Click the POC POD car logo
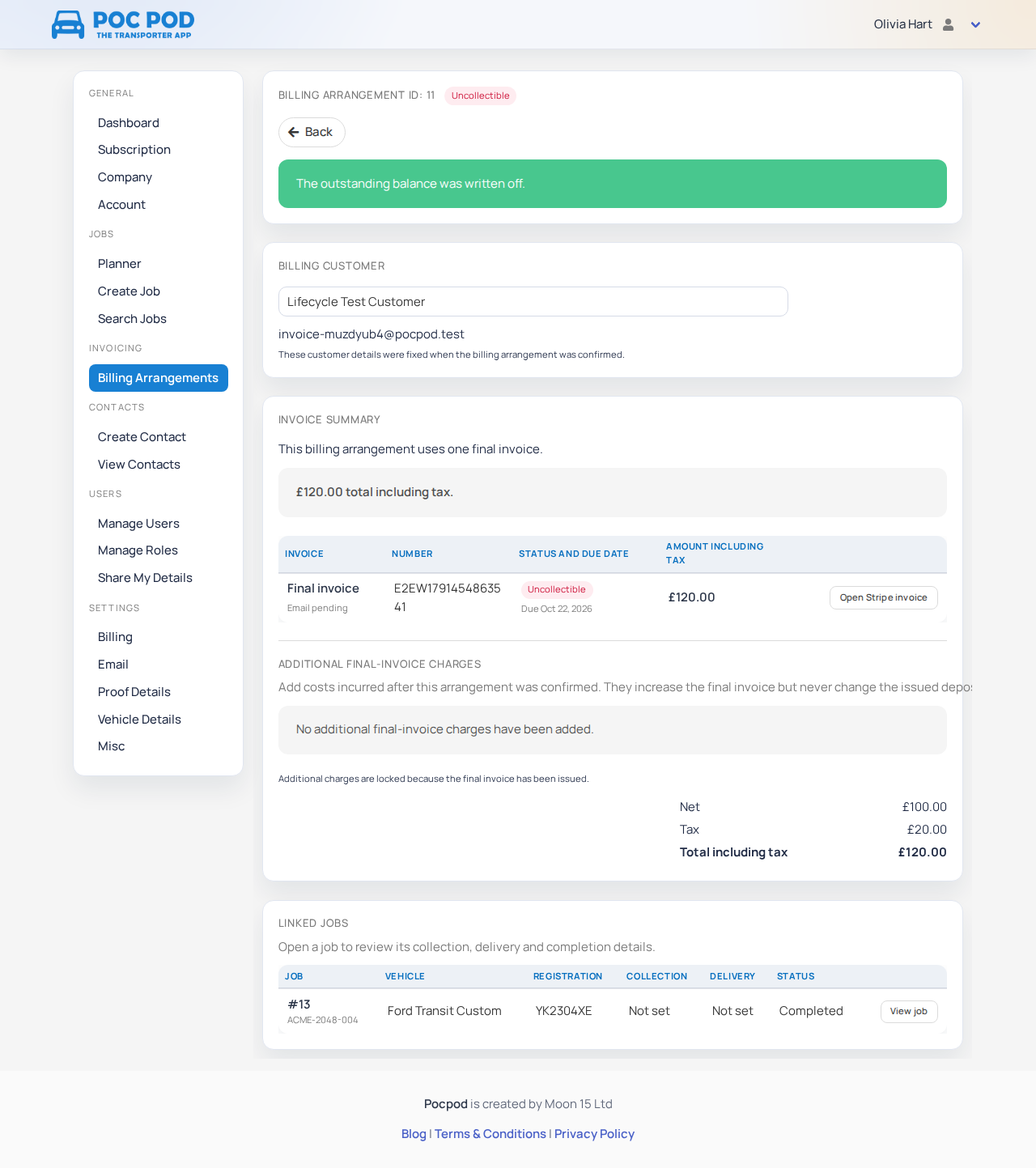The image size is (1036, 1168). 123,24
